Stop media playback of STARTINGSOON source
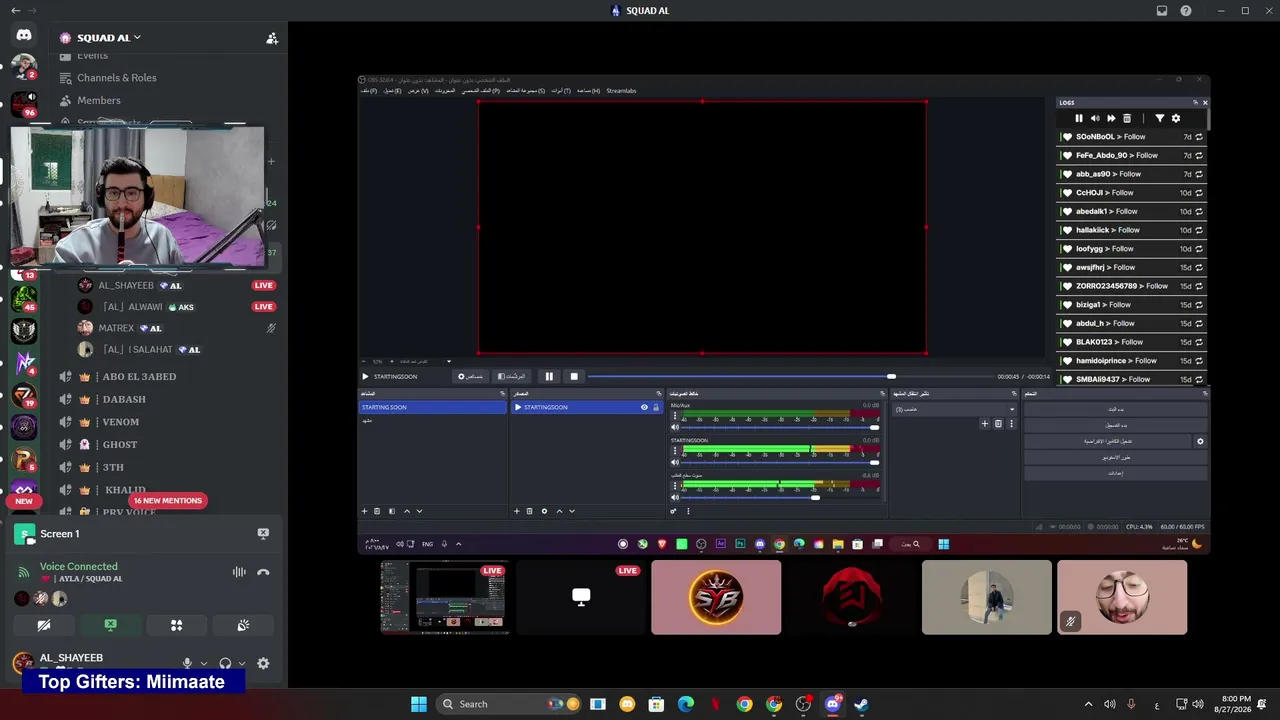Viewport: 1280px width, 720px height. click(574, 376)
